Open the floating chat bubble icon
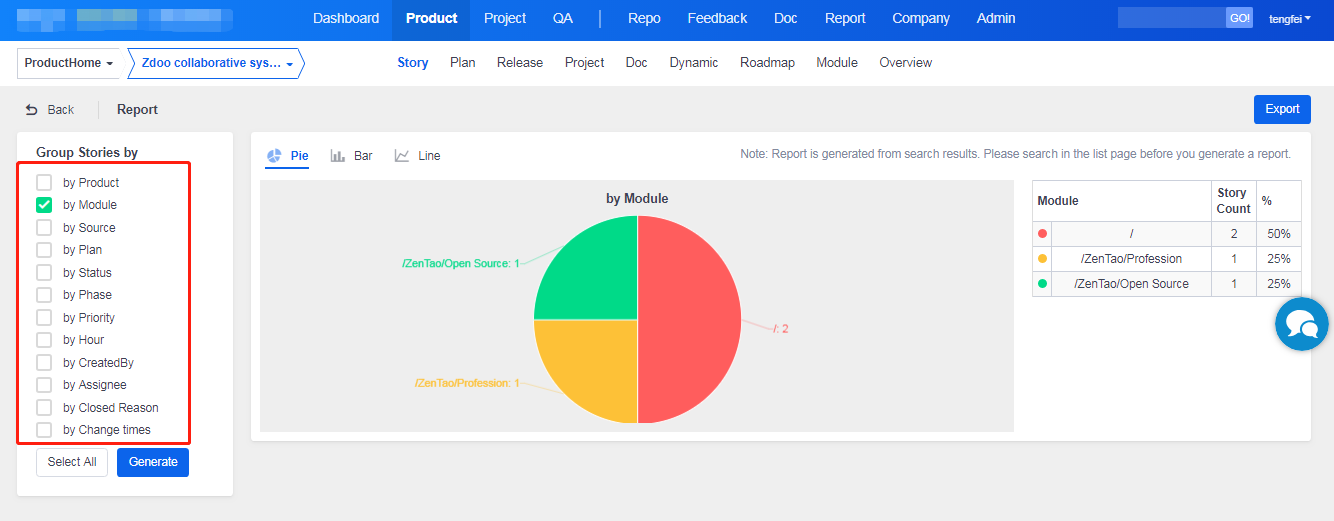The width and height of the screenshot is (1334, 521). [1301, 324]
